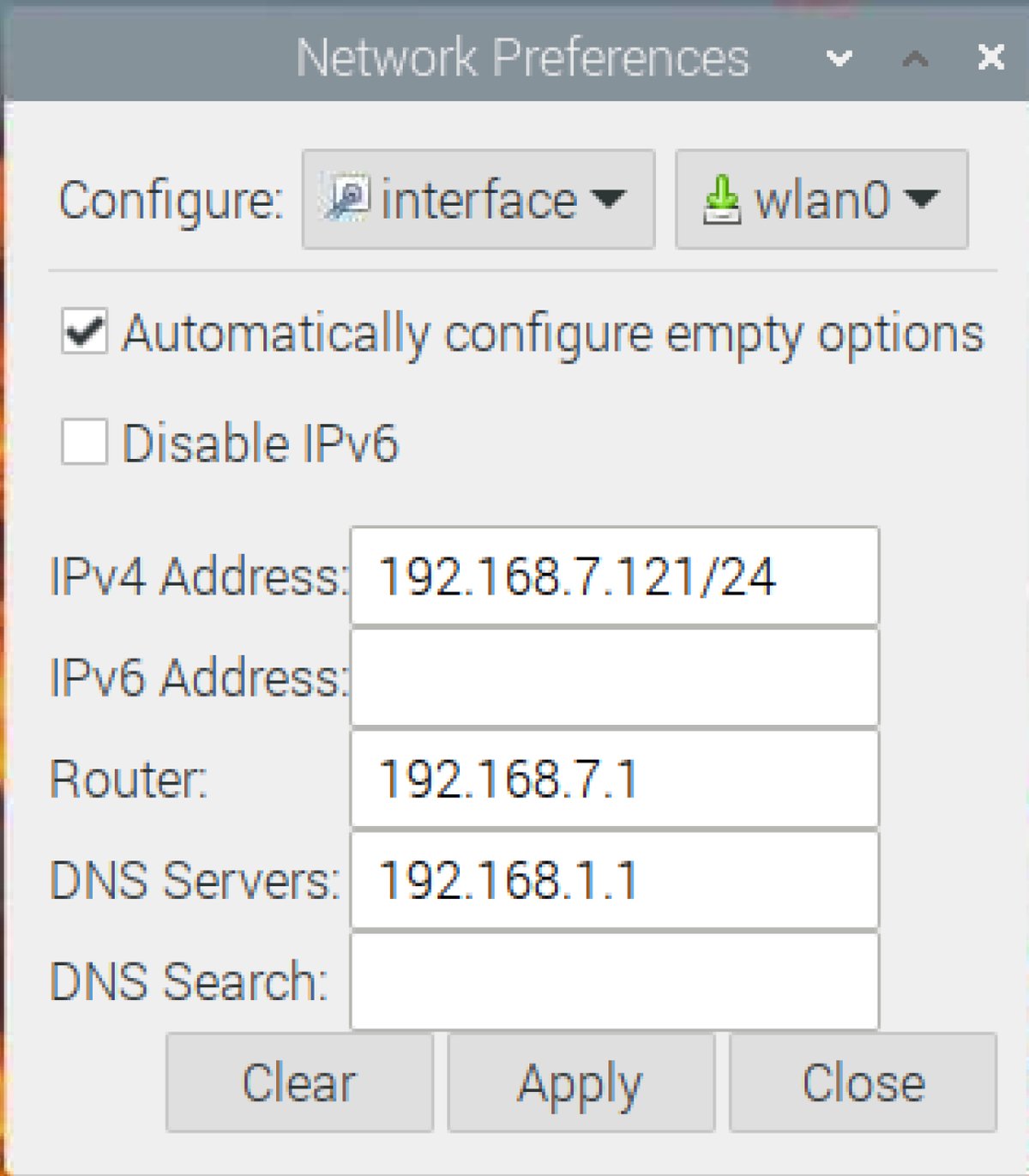Screen dimensions: 1029x1176
Task: Open the interface dropdown arrow
Action: [x=609, y=199]
